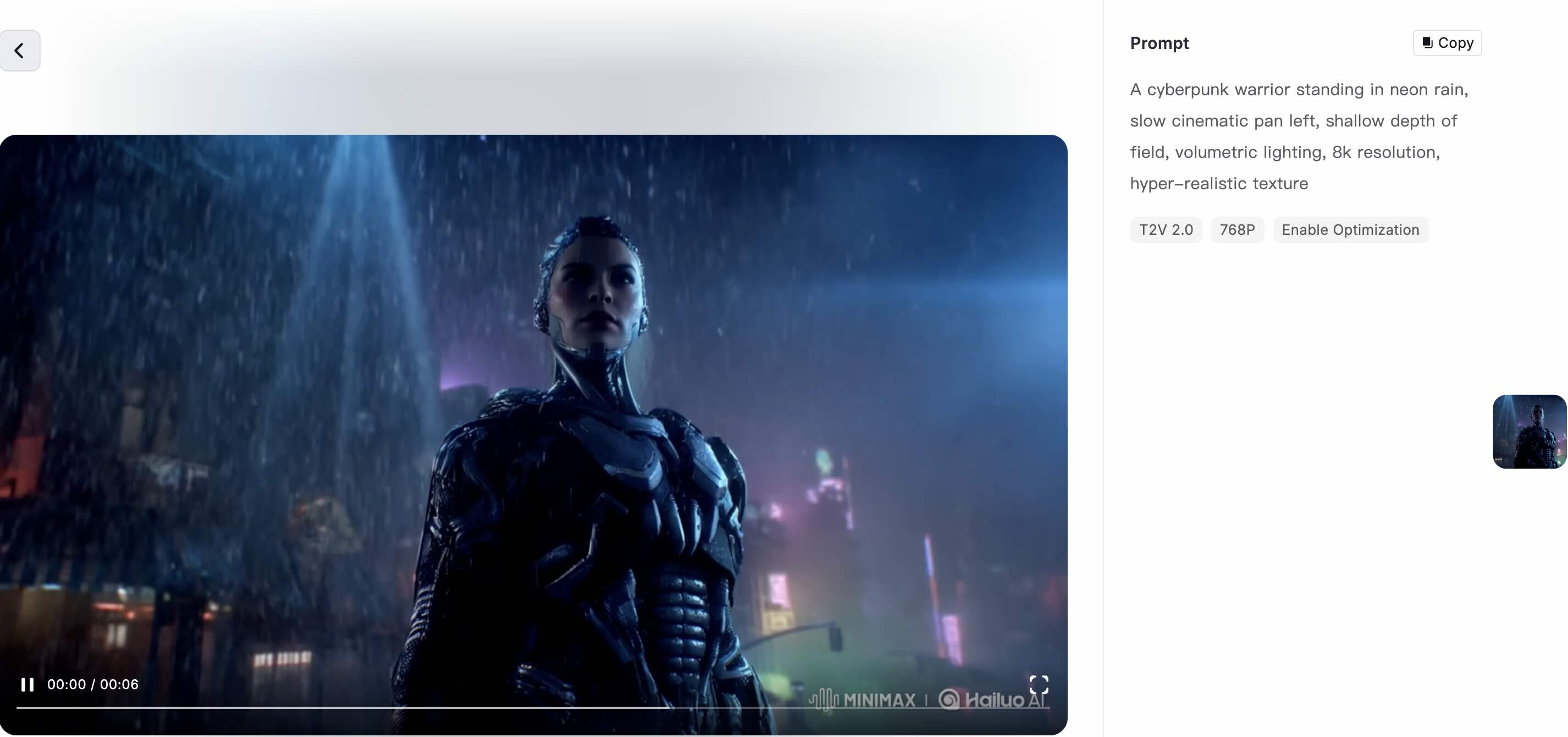This screenshot has width=1568, height=737.
Task: Click the Hailuo AI watermark logo
Action: coord(992,700)
